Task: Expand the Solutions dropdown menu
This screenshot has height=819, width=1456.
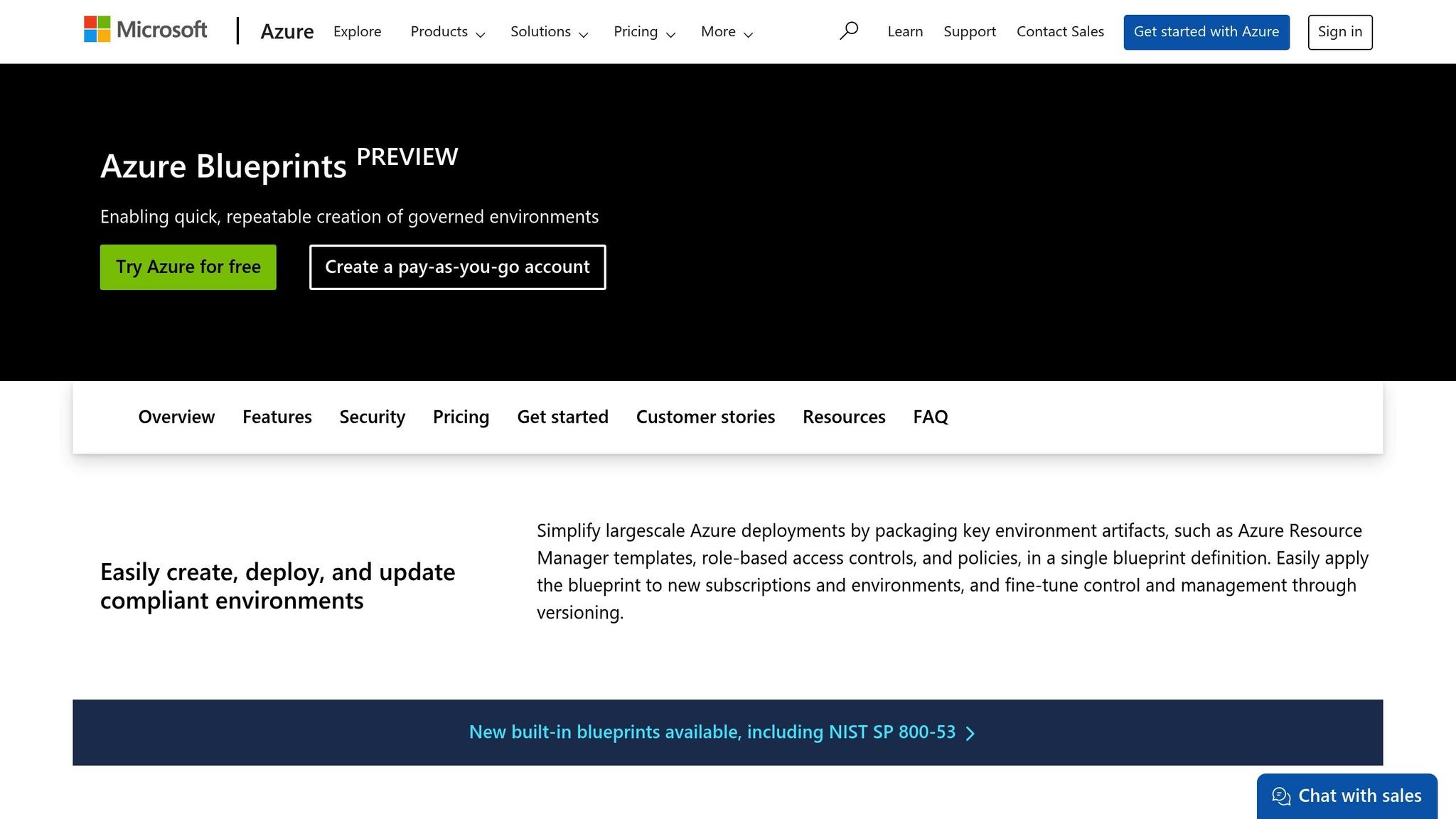Action: [x=549, y=32]
